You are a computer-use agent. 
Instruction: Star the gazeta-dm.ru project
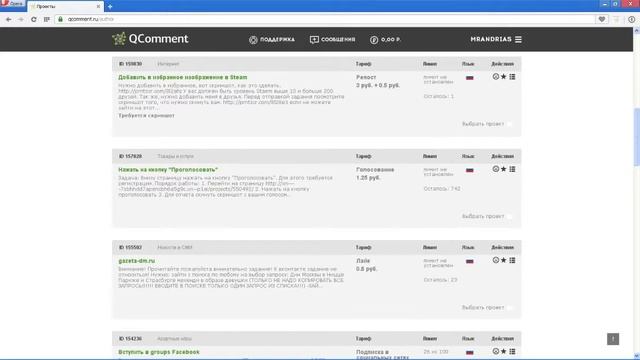pos(504,260)
